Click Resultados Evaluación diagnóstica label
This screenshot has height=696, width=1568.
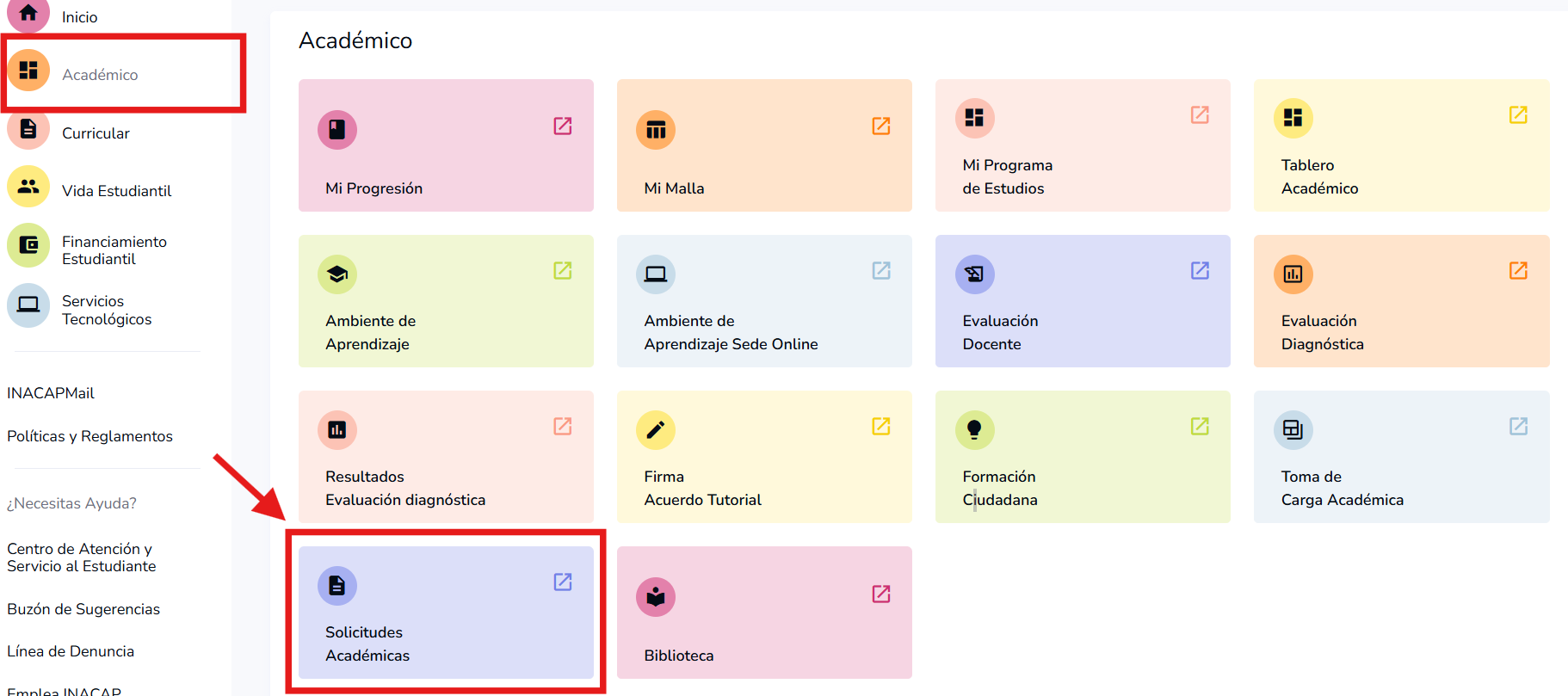point(405,488)
